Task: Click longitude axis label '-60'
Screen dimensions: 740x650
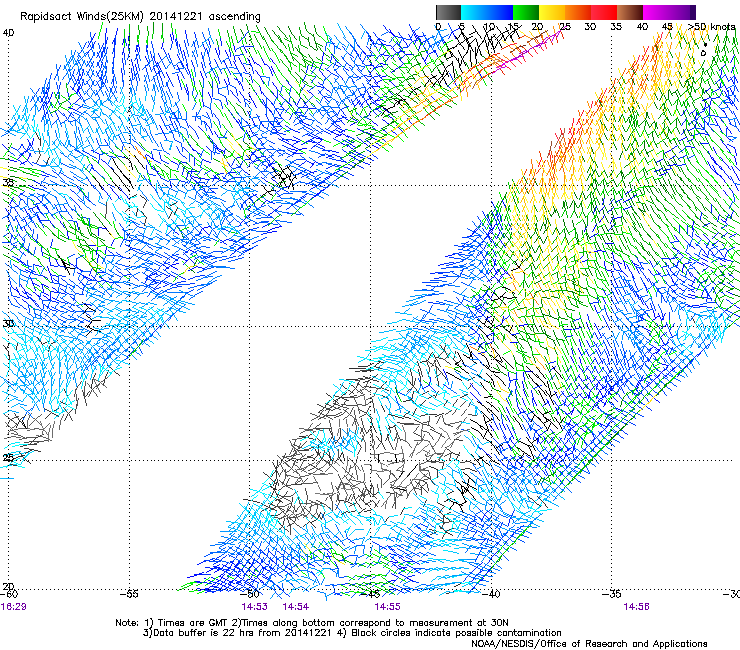Action: pyautogui.click(x=9, y=594)
